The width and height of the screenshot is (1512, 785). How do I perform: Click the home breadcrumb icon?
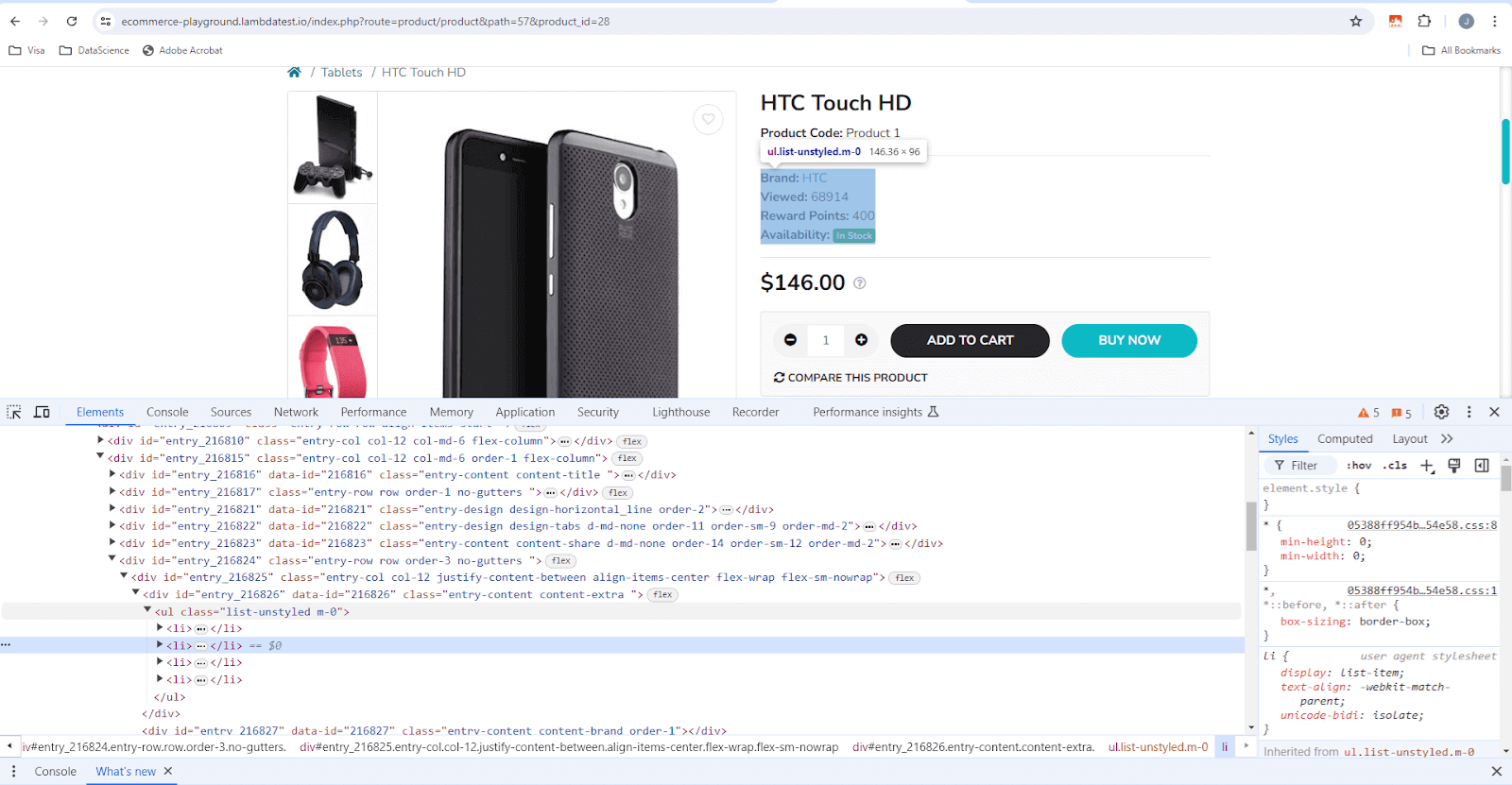tap(294, 73)
